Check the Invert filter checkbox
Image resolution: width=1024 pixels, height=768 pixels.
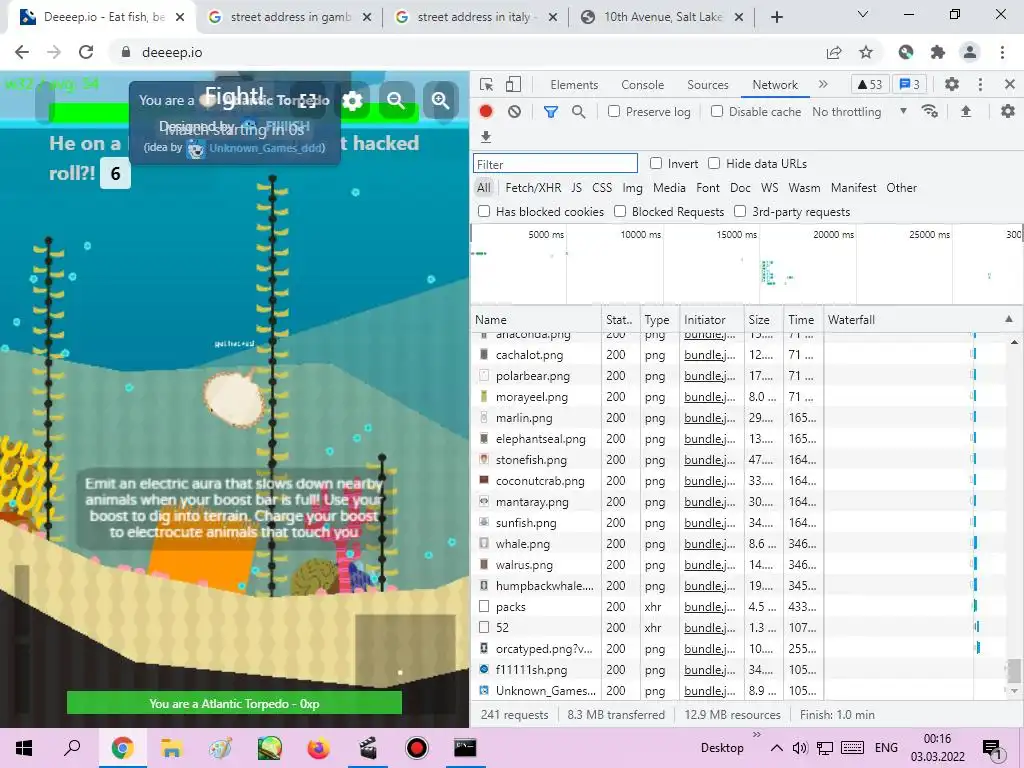point(656,163)
